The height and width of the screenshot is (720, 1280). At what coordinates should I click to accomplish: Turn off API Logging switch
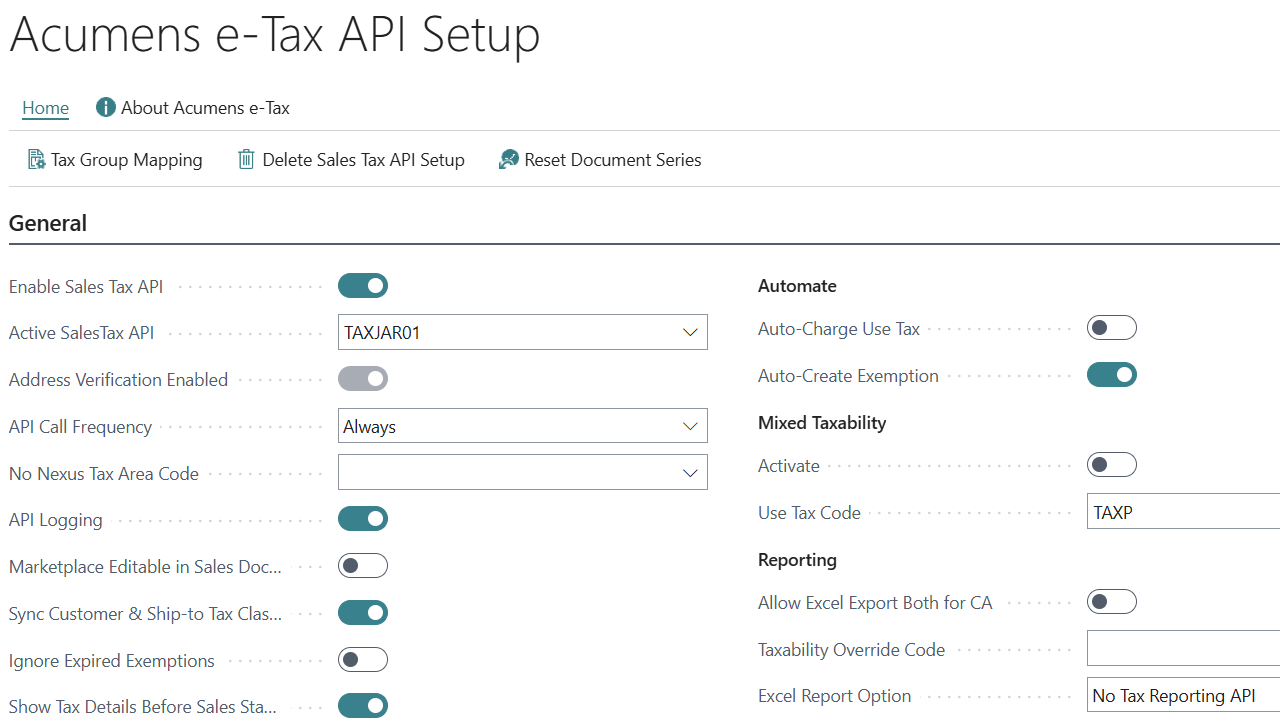[362, 519]
